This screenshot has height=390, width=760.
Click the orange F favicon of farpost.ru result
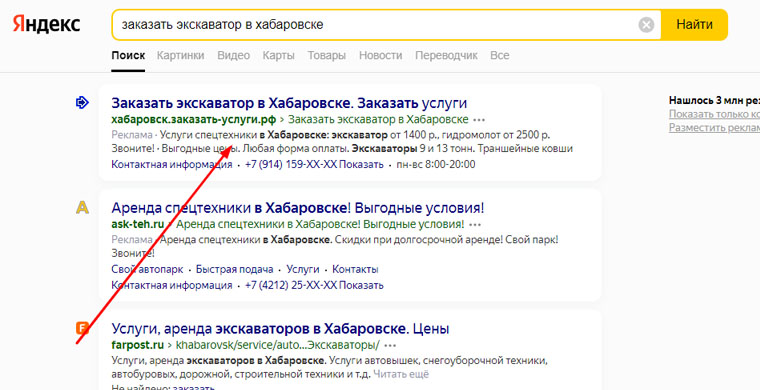tap(82, 328)
